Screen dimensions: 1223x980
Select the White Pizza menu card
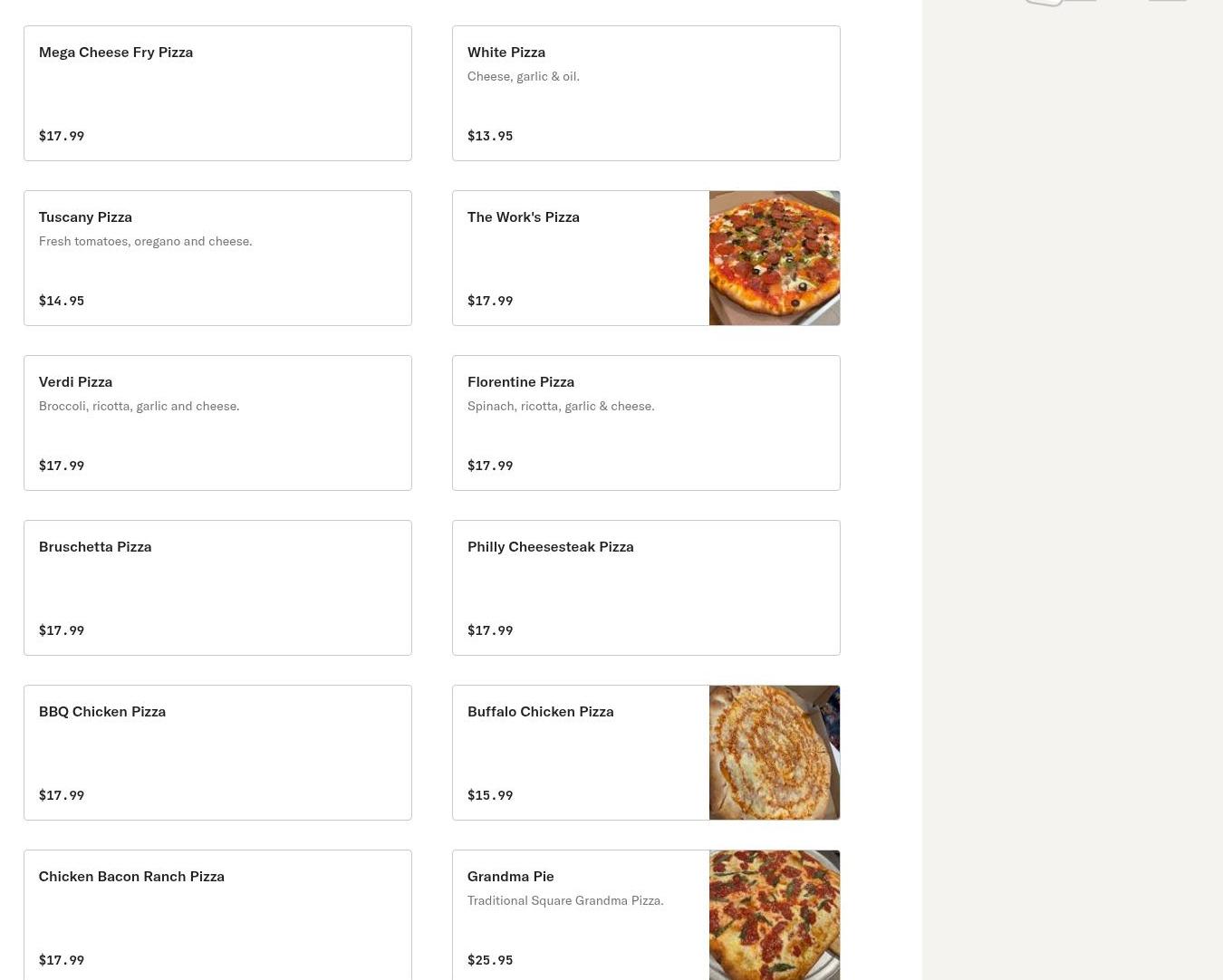coord(646,93)
